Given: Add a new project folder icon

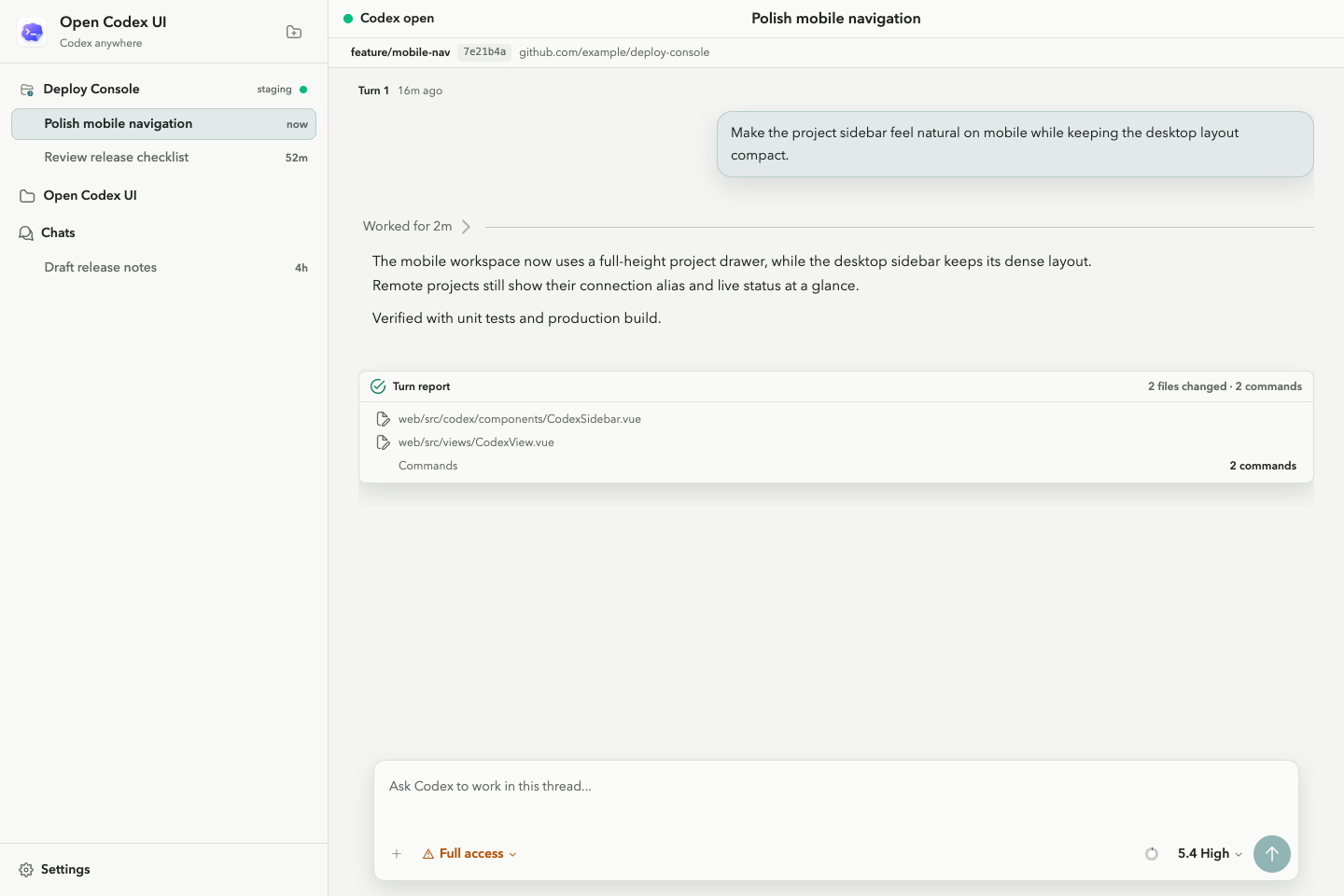Looking at the screenshot, I should tap(294, 32).
